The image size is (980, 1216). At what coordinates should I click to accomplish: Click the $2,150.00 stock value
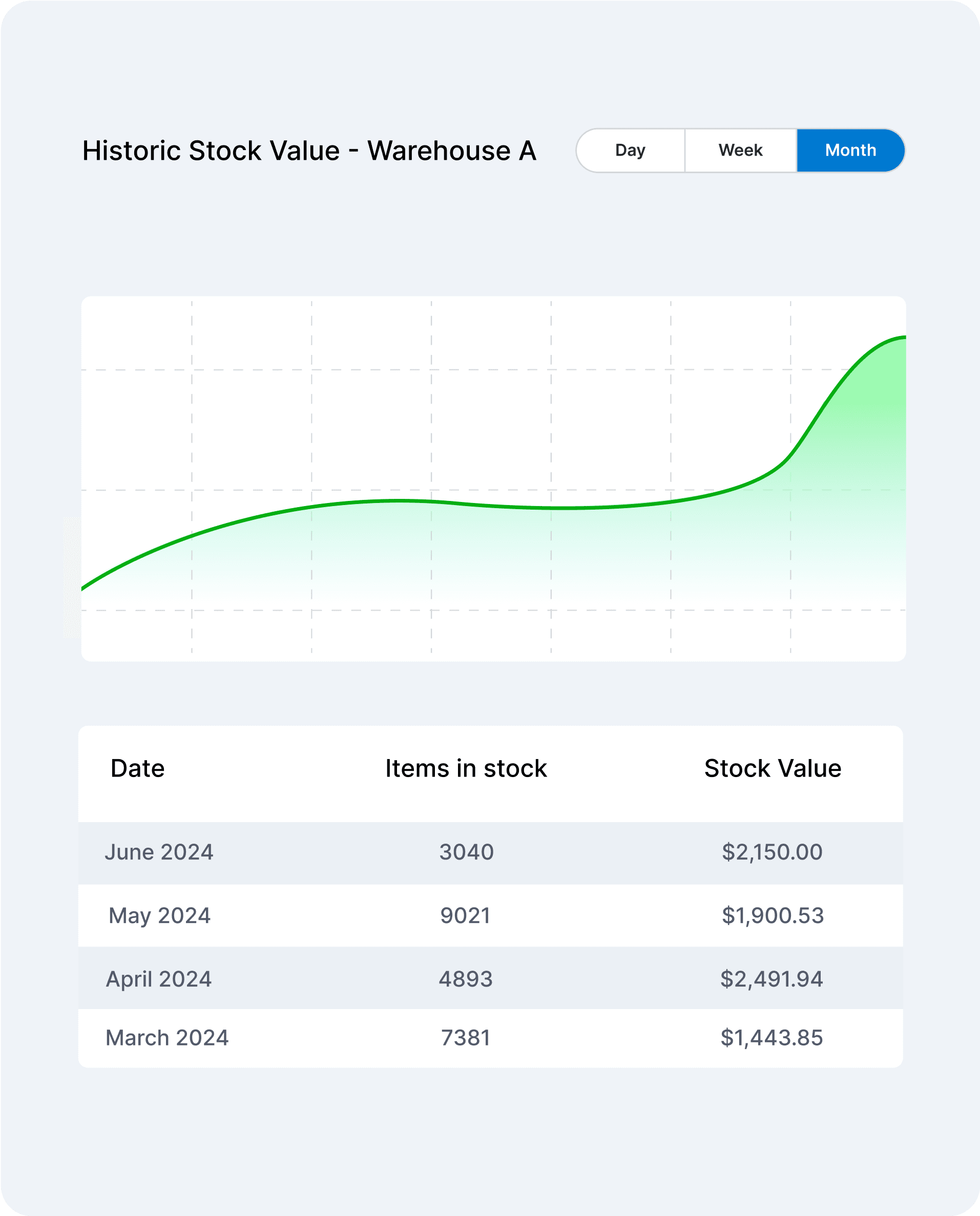point(772,852)
